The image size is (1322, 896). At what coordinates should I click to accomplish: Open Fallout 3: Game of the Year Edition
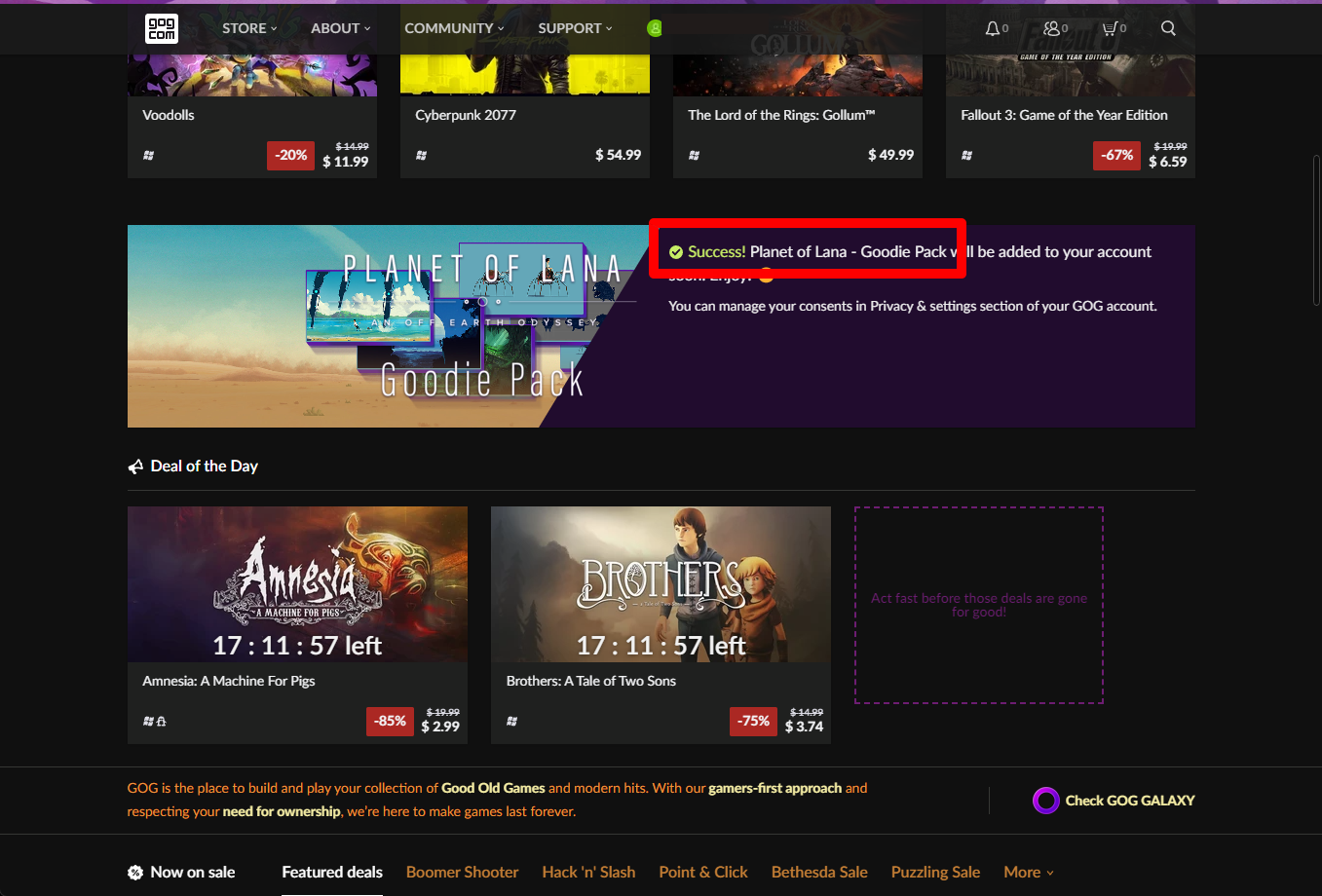pyautogui.click(x=1064, y=115)
